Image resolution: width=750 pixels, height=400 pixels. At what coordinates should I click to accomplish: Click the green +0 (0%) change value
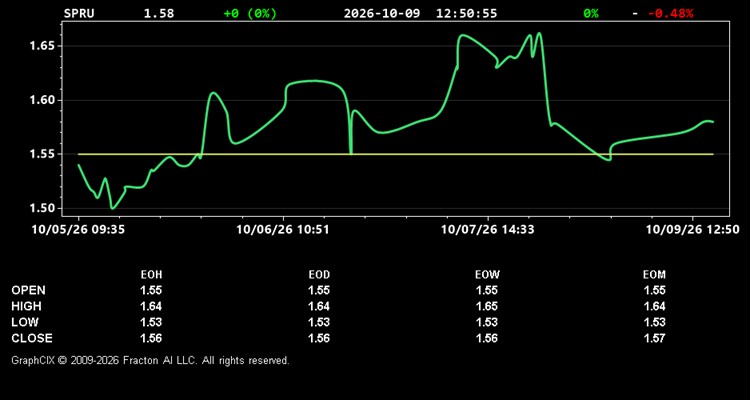tap(250, 13)
